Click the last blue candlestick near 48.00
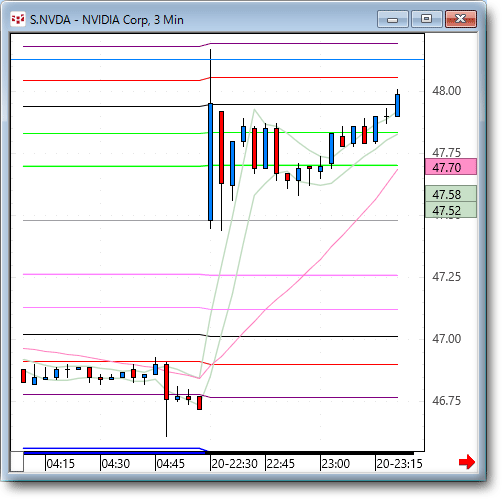This screenshot has height=499, width=504. (x=397, y=105)
